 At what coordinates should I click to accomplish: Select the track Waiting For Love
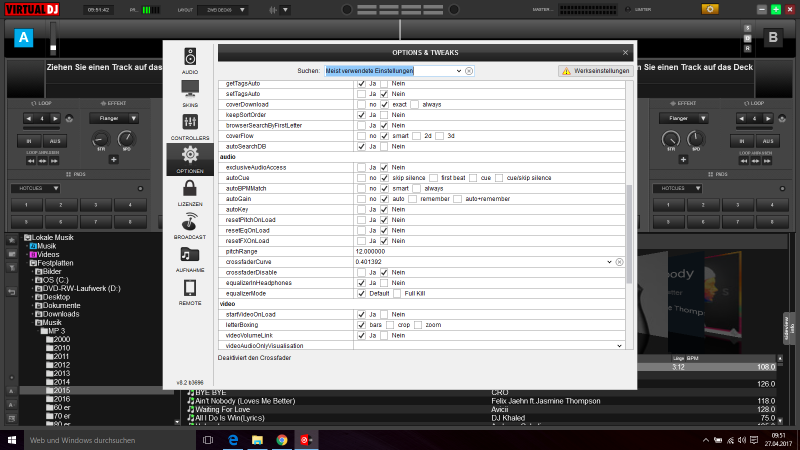222,410
